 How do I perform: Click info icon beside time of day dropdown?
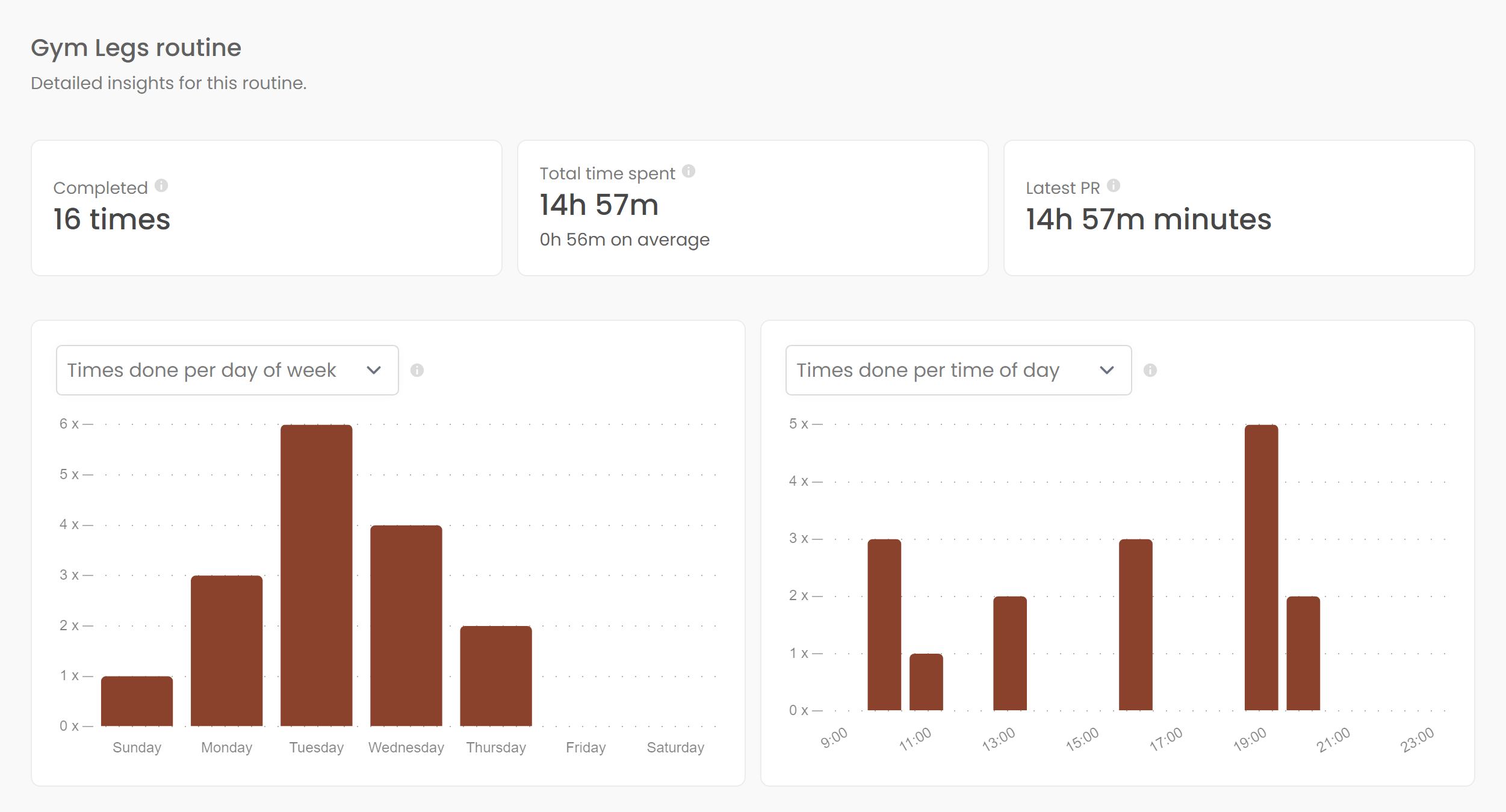1150,370
